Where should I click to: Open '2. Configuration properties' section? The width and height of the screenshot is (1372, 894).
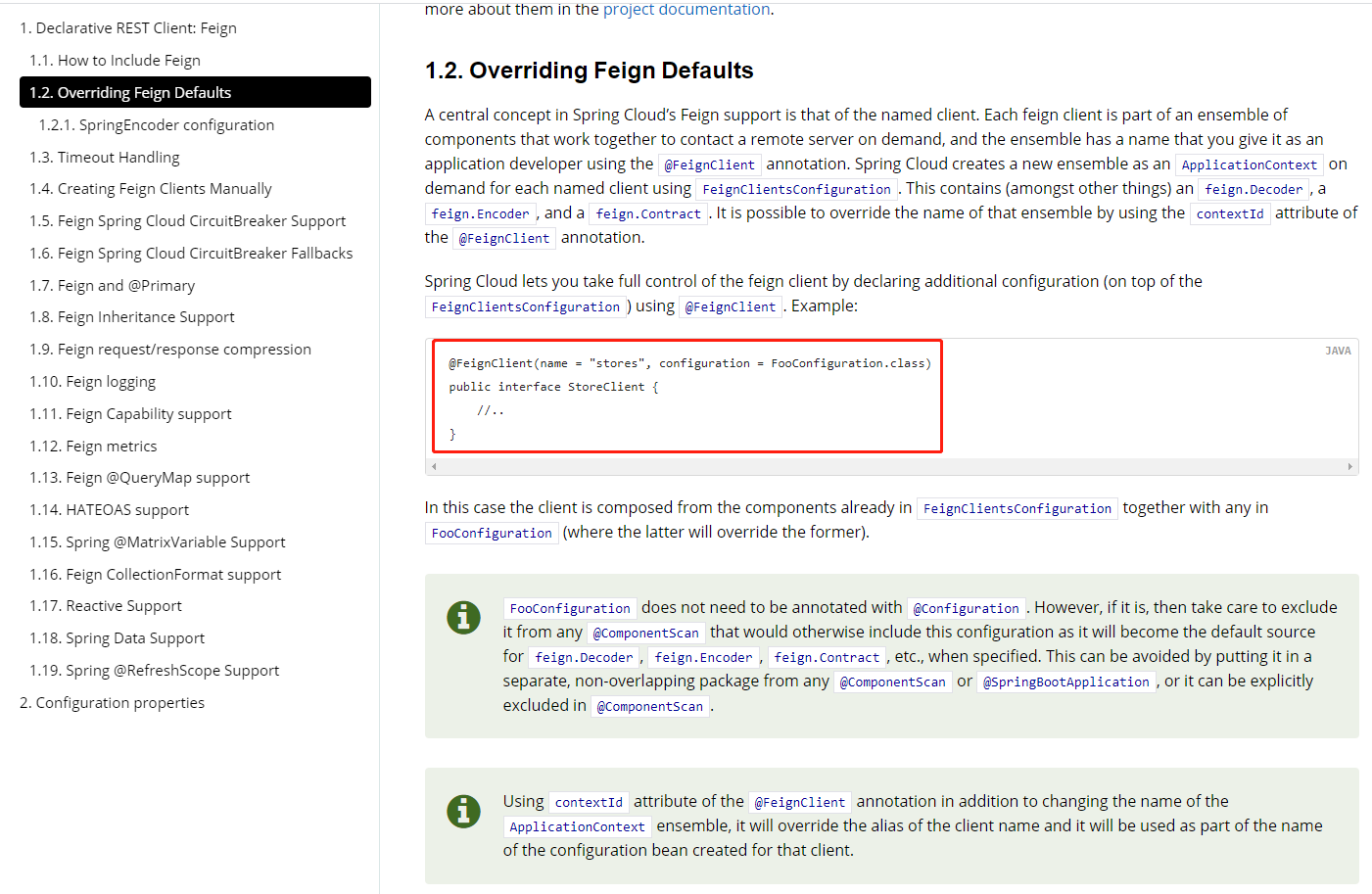pyautogui.click(x=113, y=703)
